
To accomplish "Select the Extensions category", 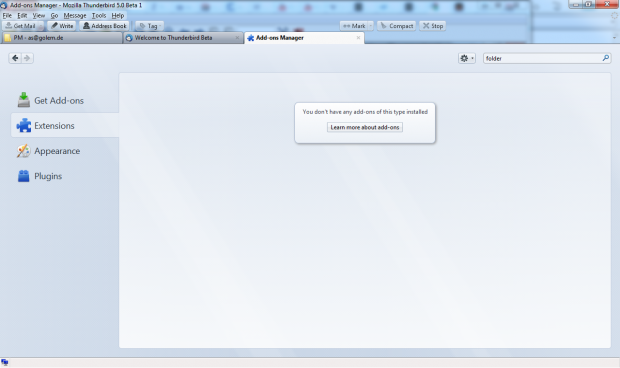I will [65, 125].
